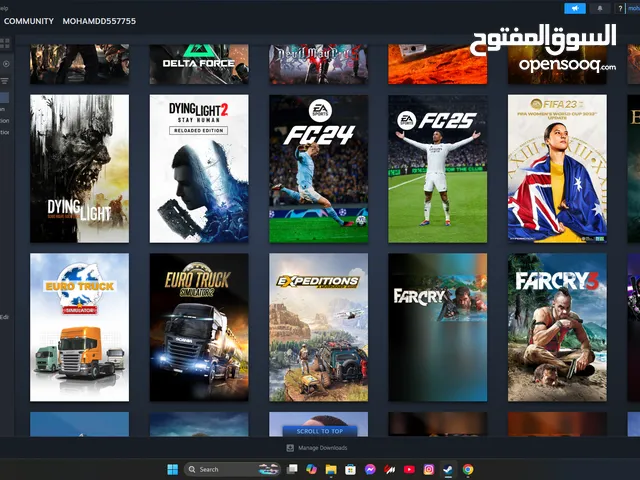Click the play-circle ready-to-play filter icon

coord(6,64)
